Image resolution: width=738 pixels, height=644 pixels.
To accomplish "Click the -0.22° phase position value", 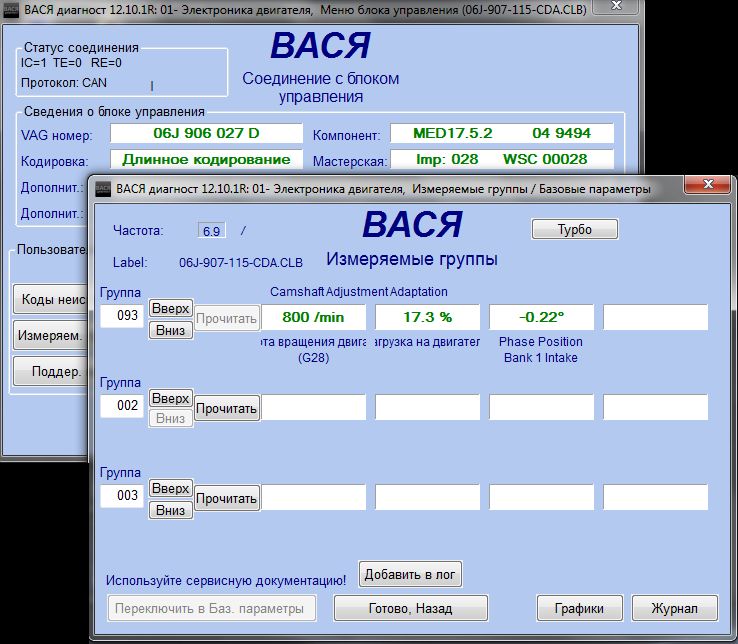I will [x=541, y=317].
